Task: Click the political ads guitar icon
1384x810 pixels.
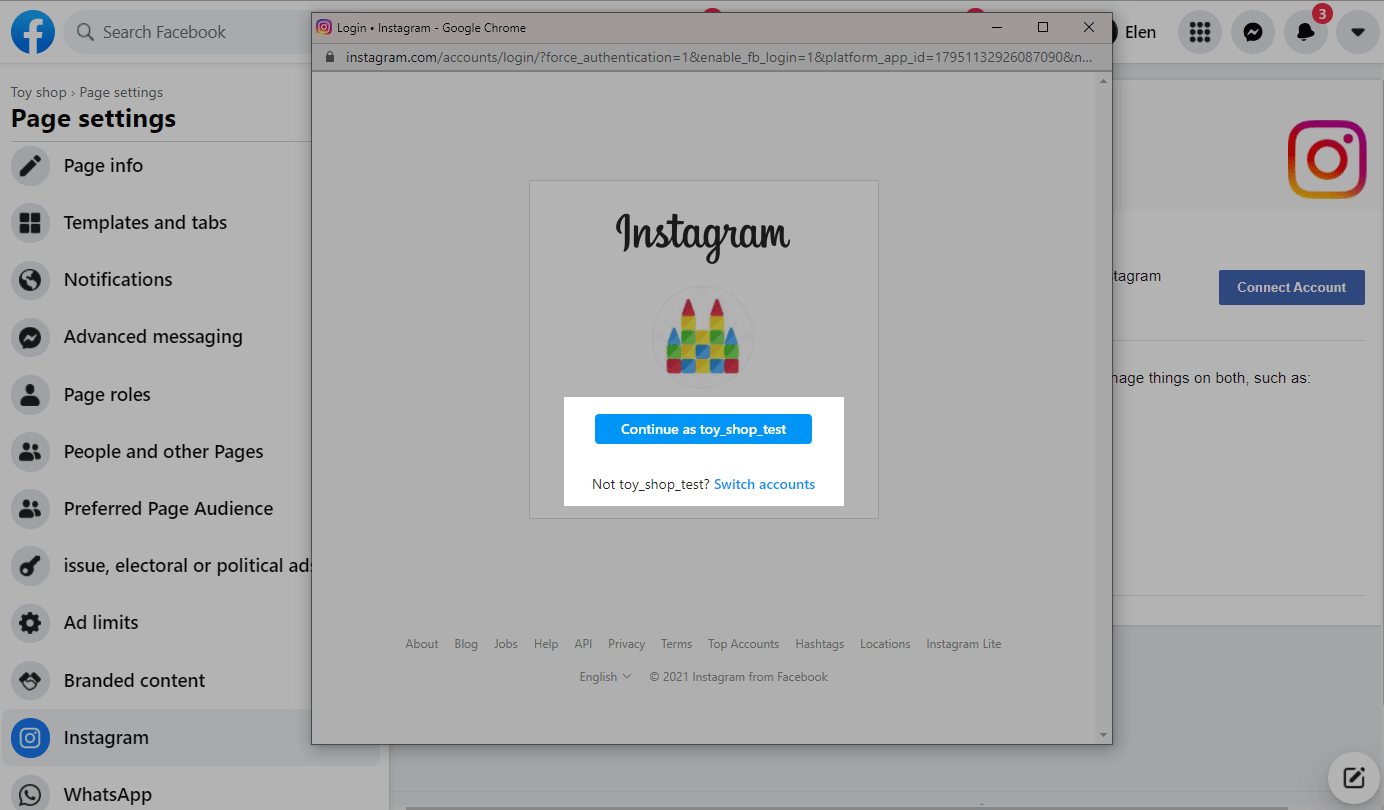Action: (x=30, y=566)
